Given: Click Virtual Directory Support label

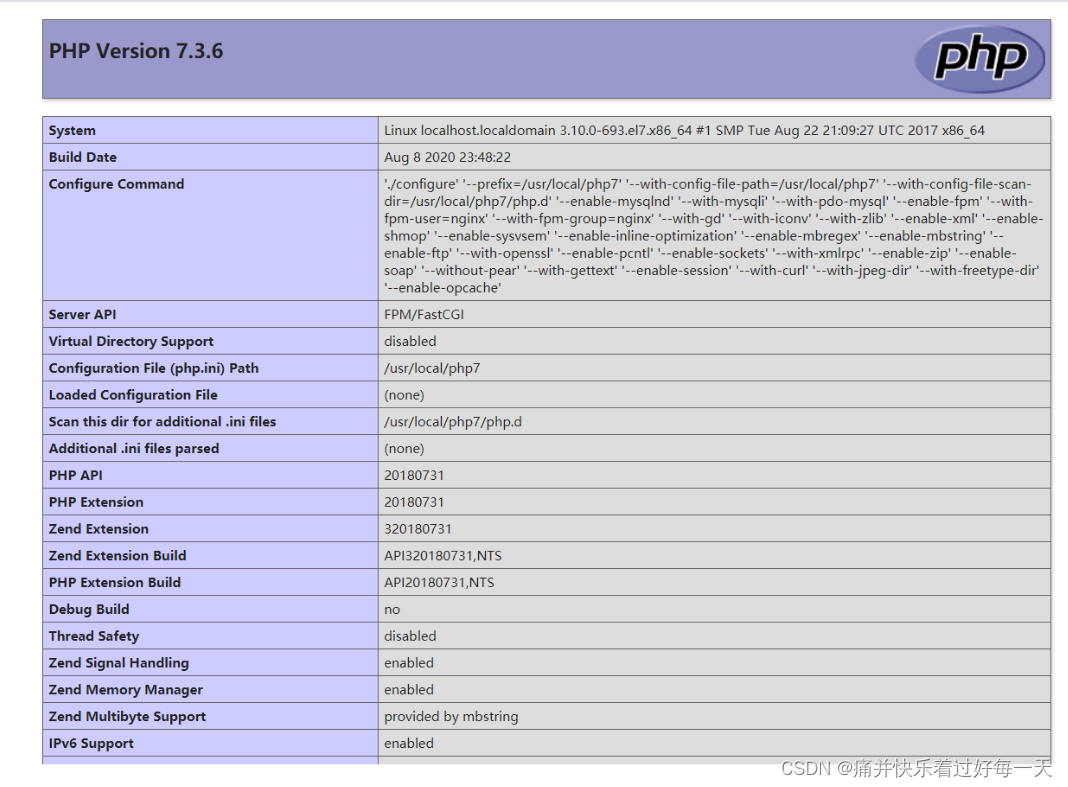Looking at the screenshot, I should (x=131, y=341).
